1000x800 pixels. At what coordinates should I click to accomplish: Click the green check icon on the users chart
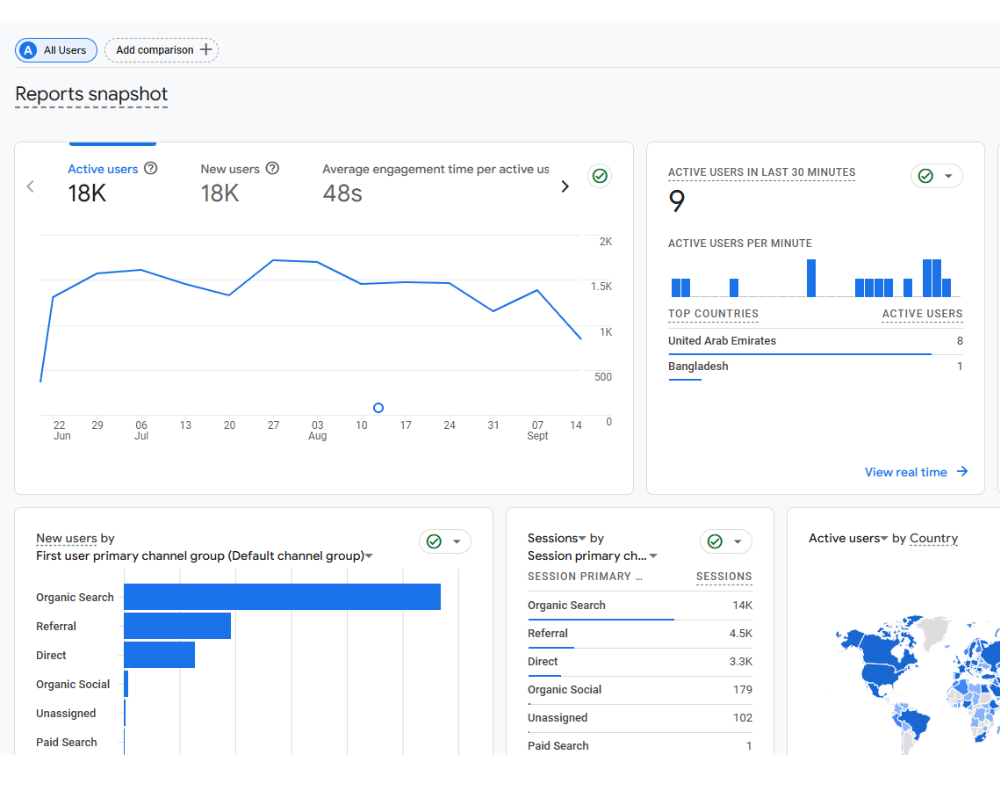(x=600, y=176)
